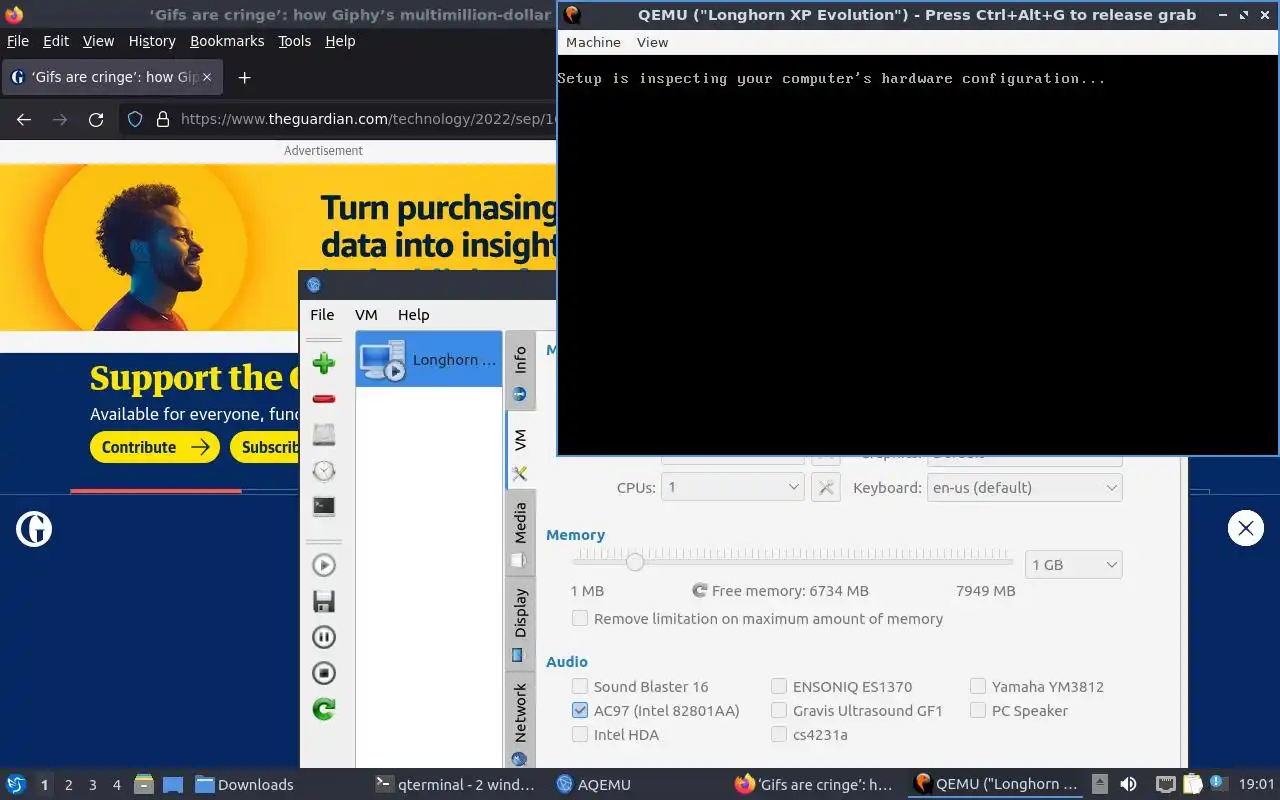Switch to workspace 3 in the taskbar pager
The image size is (1280, 800).
coord(93,785)
